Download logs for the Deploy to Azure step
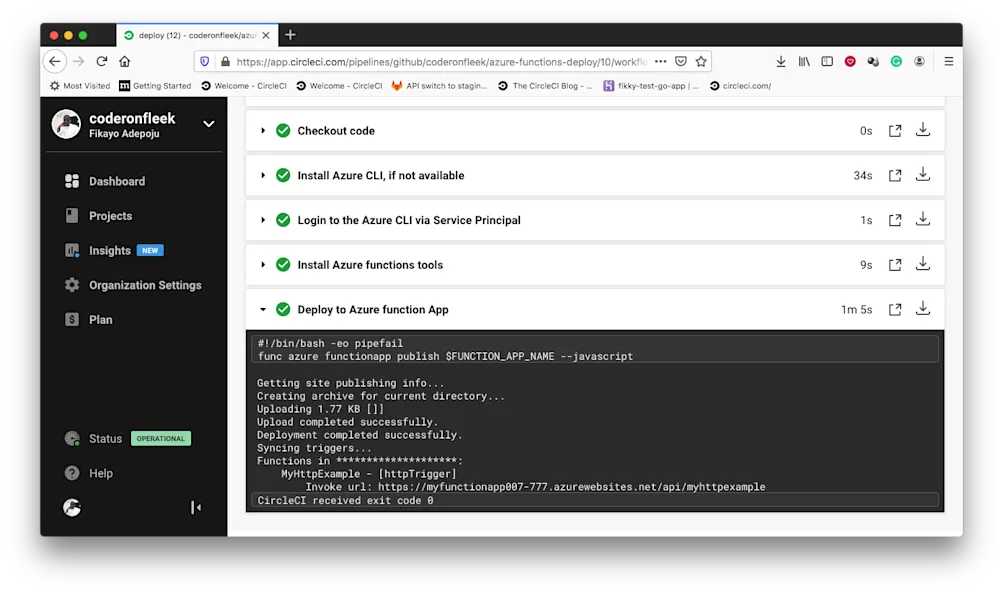1003x594 pixels. (922, 309)
